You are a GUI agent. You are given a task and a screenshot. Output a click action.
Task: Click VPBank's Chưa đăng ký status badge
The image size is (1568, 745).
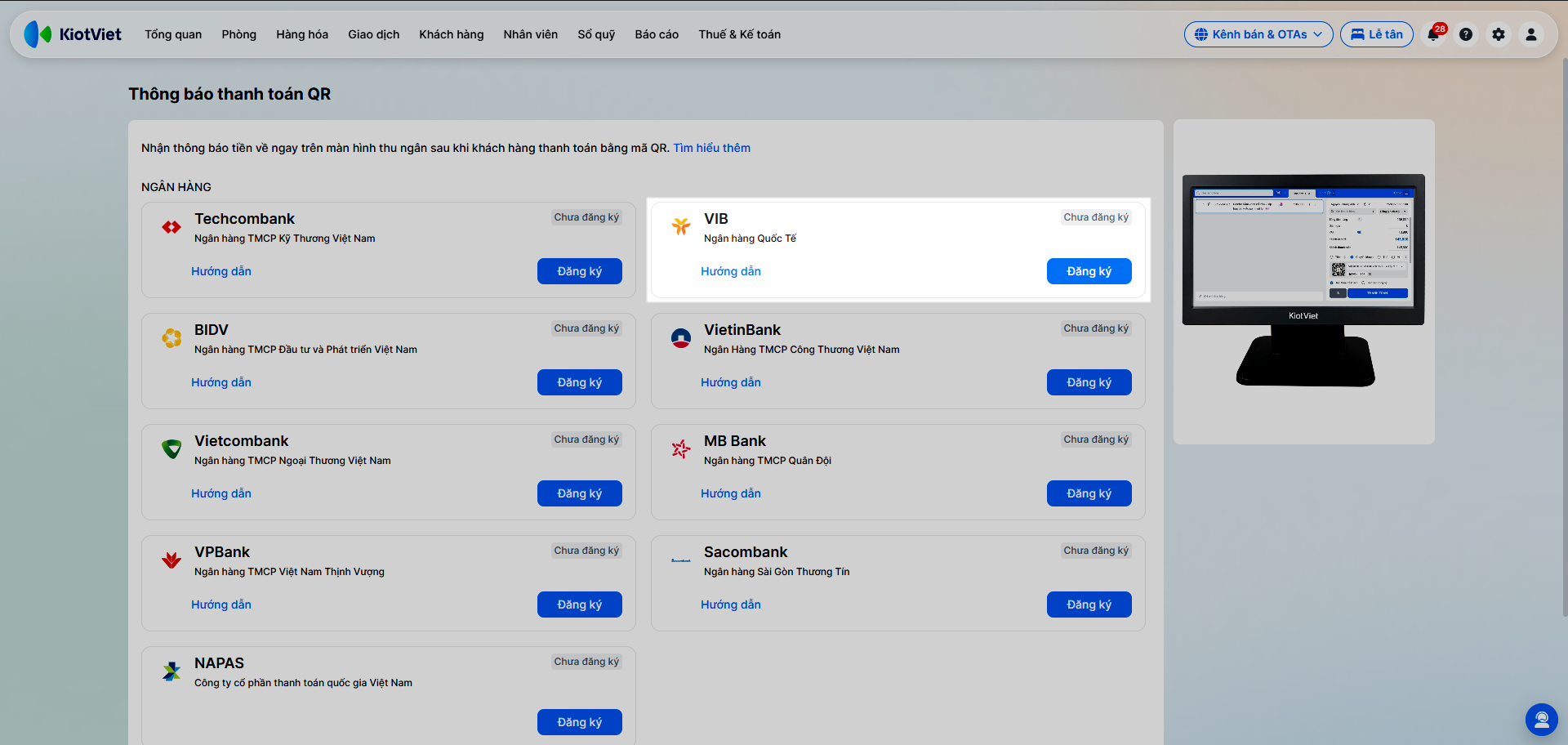pyautogui.click(x=586, y=551)
